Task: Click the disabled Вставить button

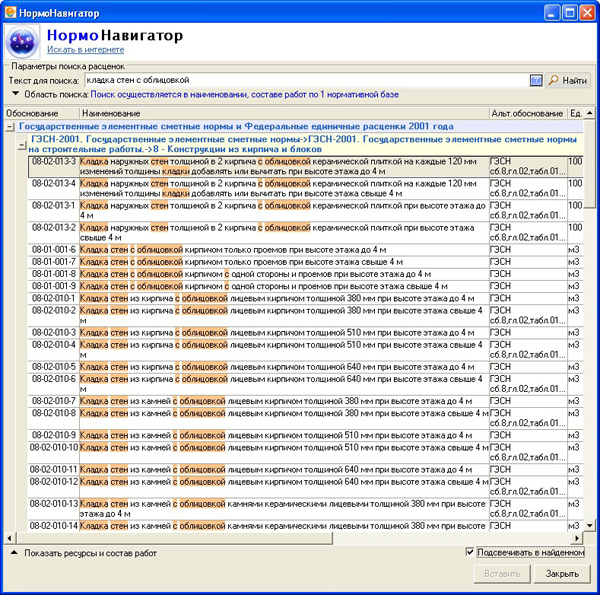Action: coord(502,574)
